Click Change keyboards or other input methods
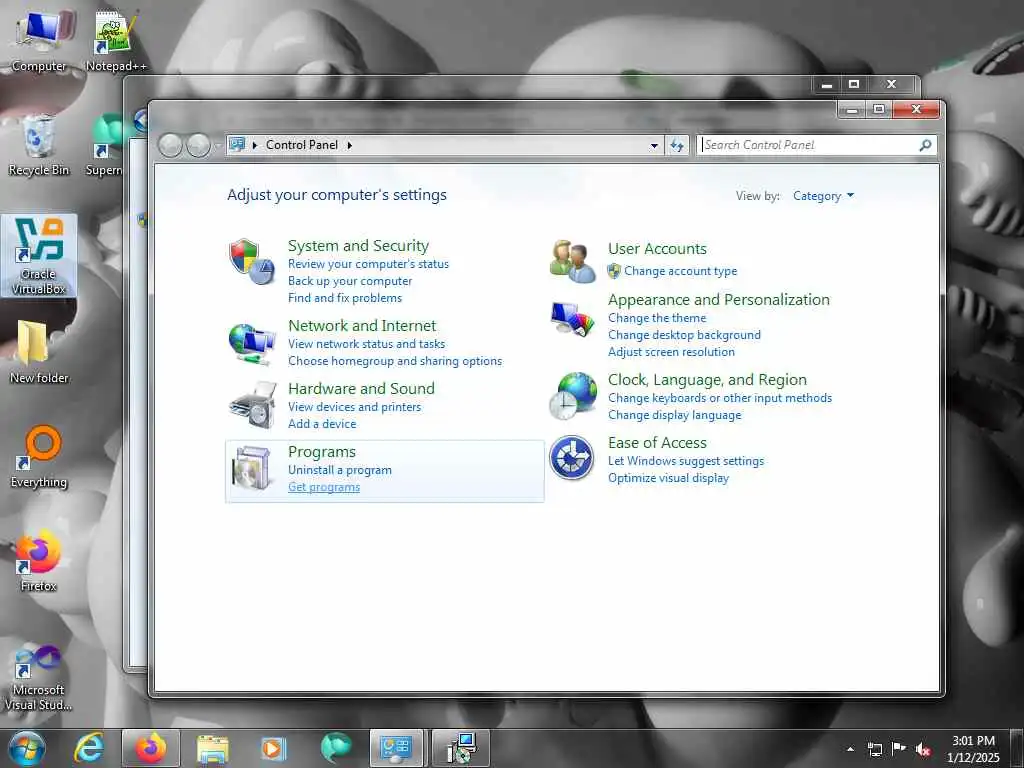This screenshot has width=1024, height=768. (720, 398)
